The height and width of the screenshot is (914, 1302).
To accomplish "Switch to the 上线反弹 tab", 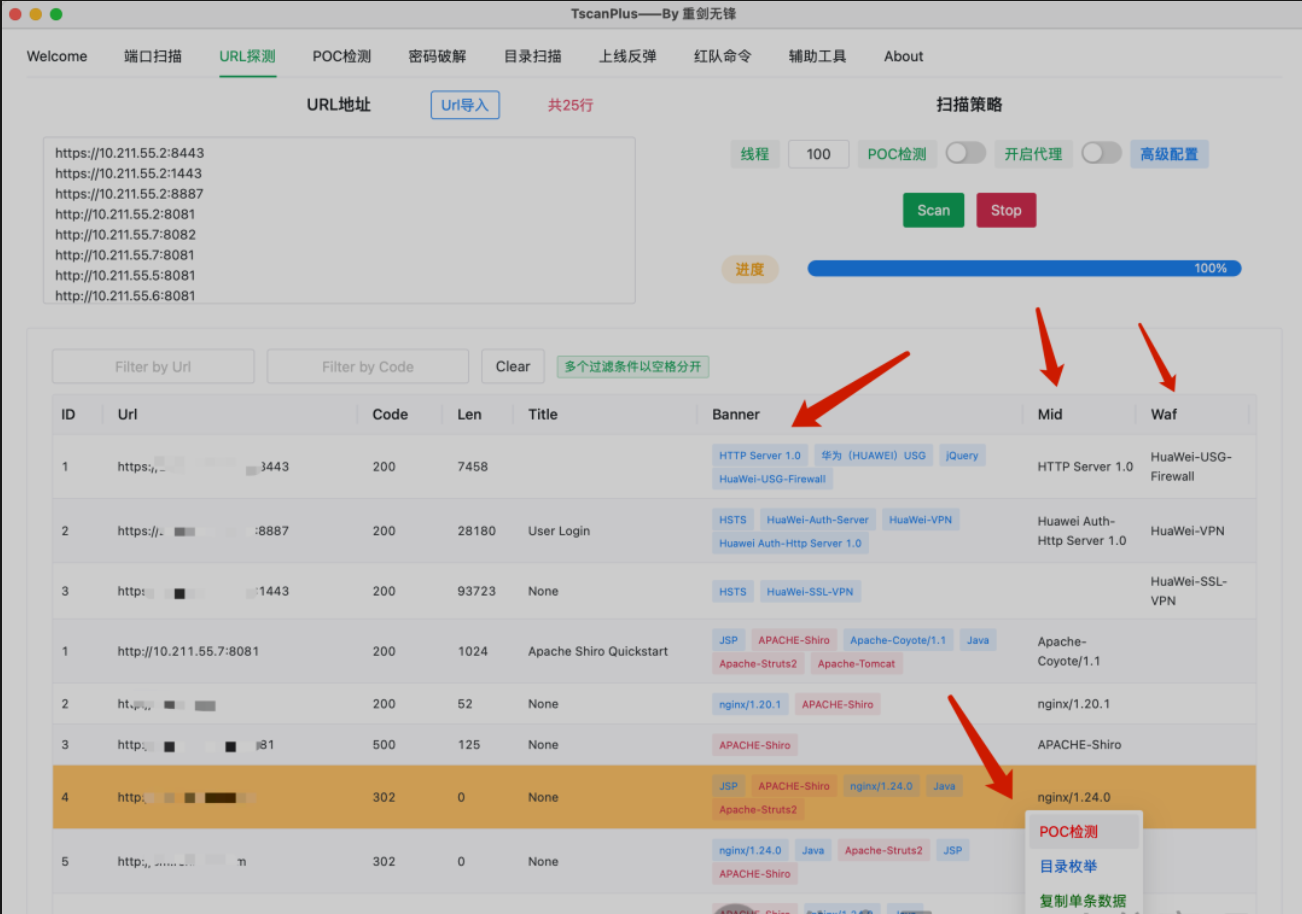I will pos(628,56).
